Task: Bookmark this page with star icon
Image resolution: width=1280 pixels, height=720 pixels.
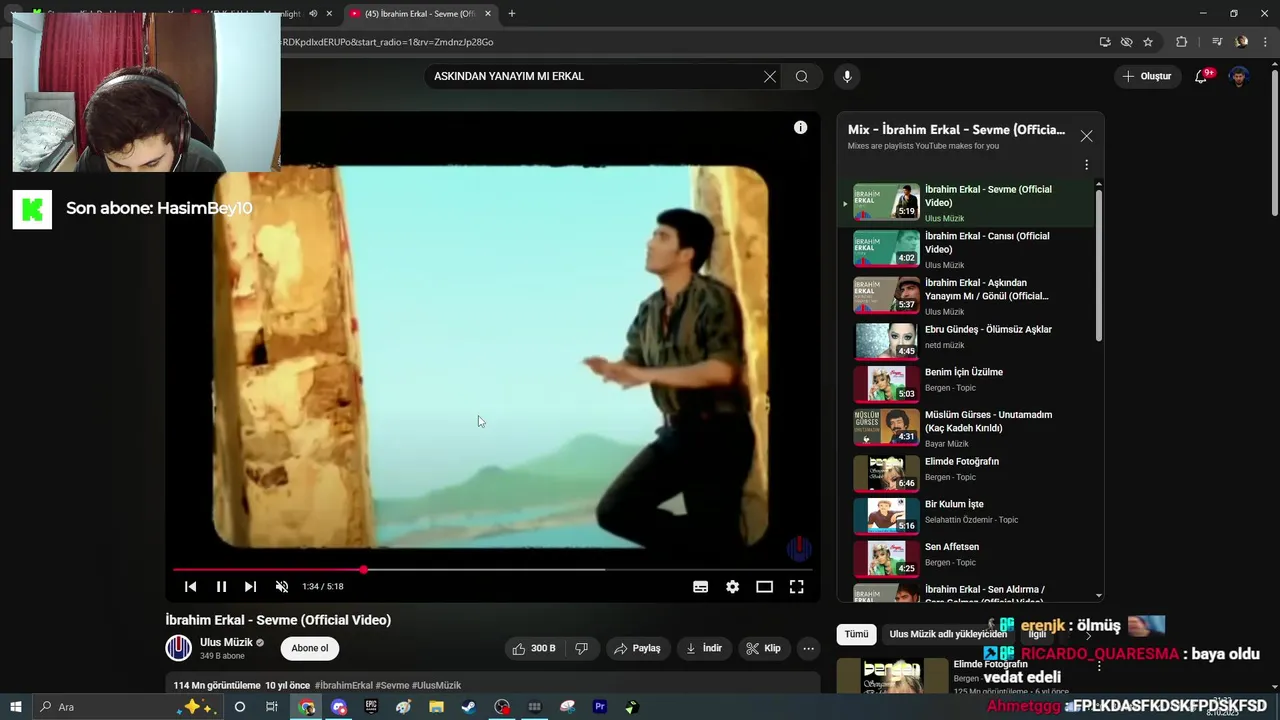Action: [1148, 42]
